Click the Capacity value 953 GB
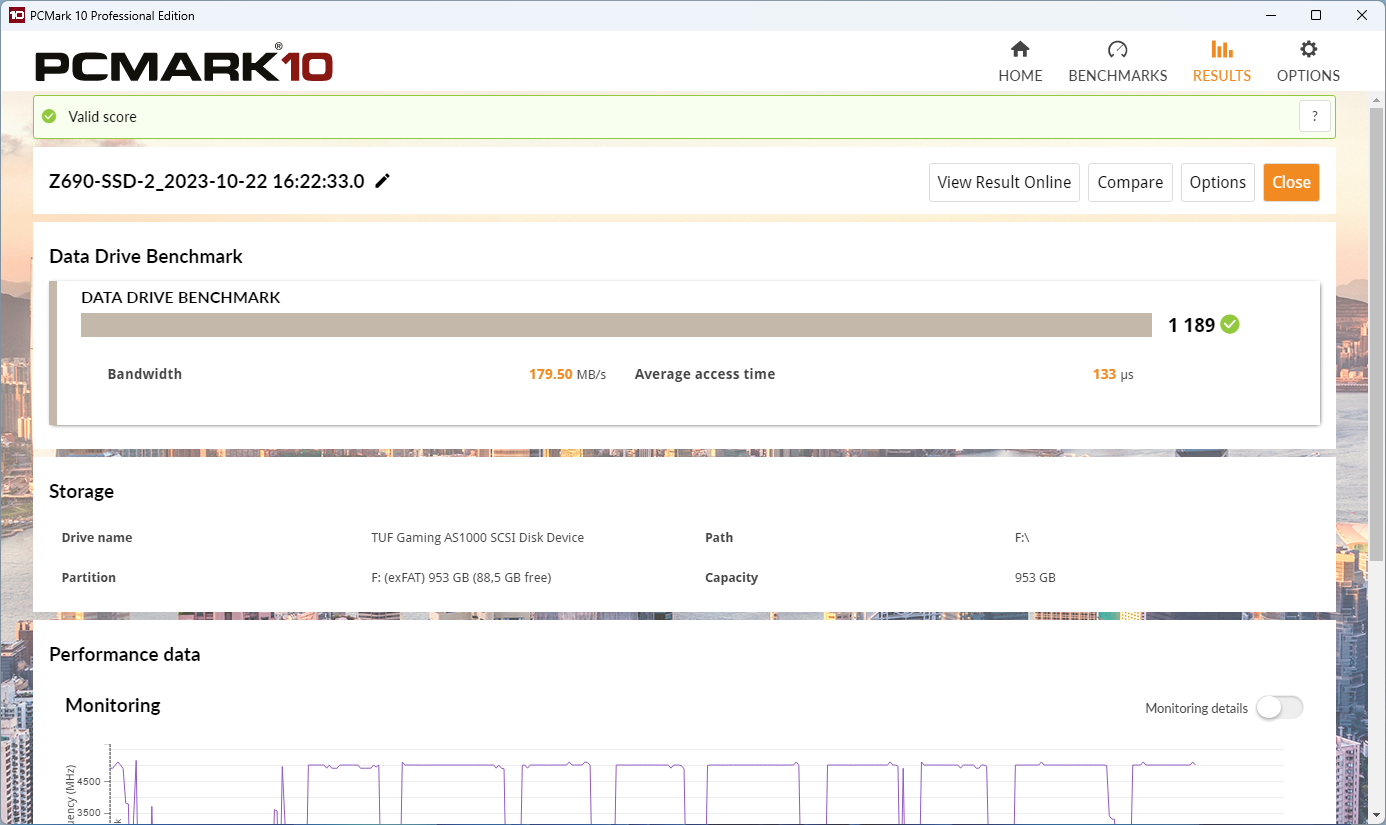 (1035, 577)
